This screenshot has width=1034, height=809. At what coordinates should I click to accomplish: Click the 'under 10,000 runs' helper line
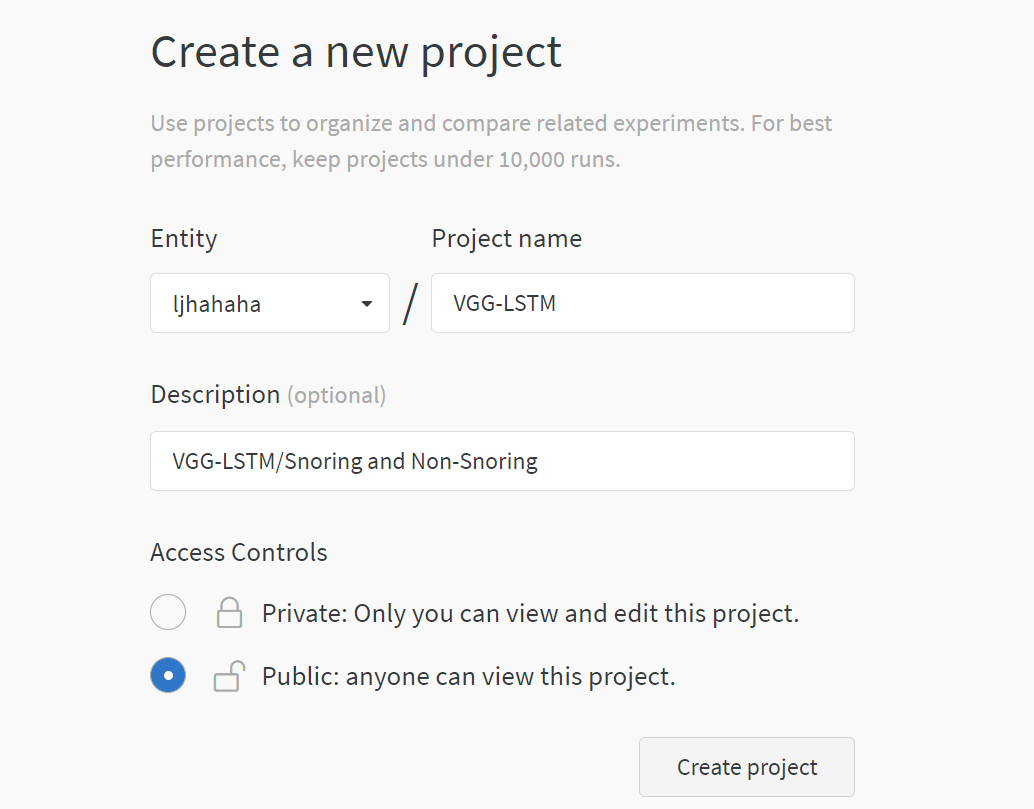pos(385,159)
